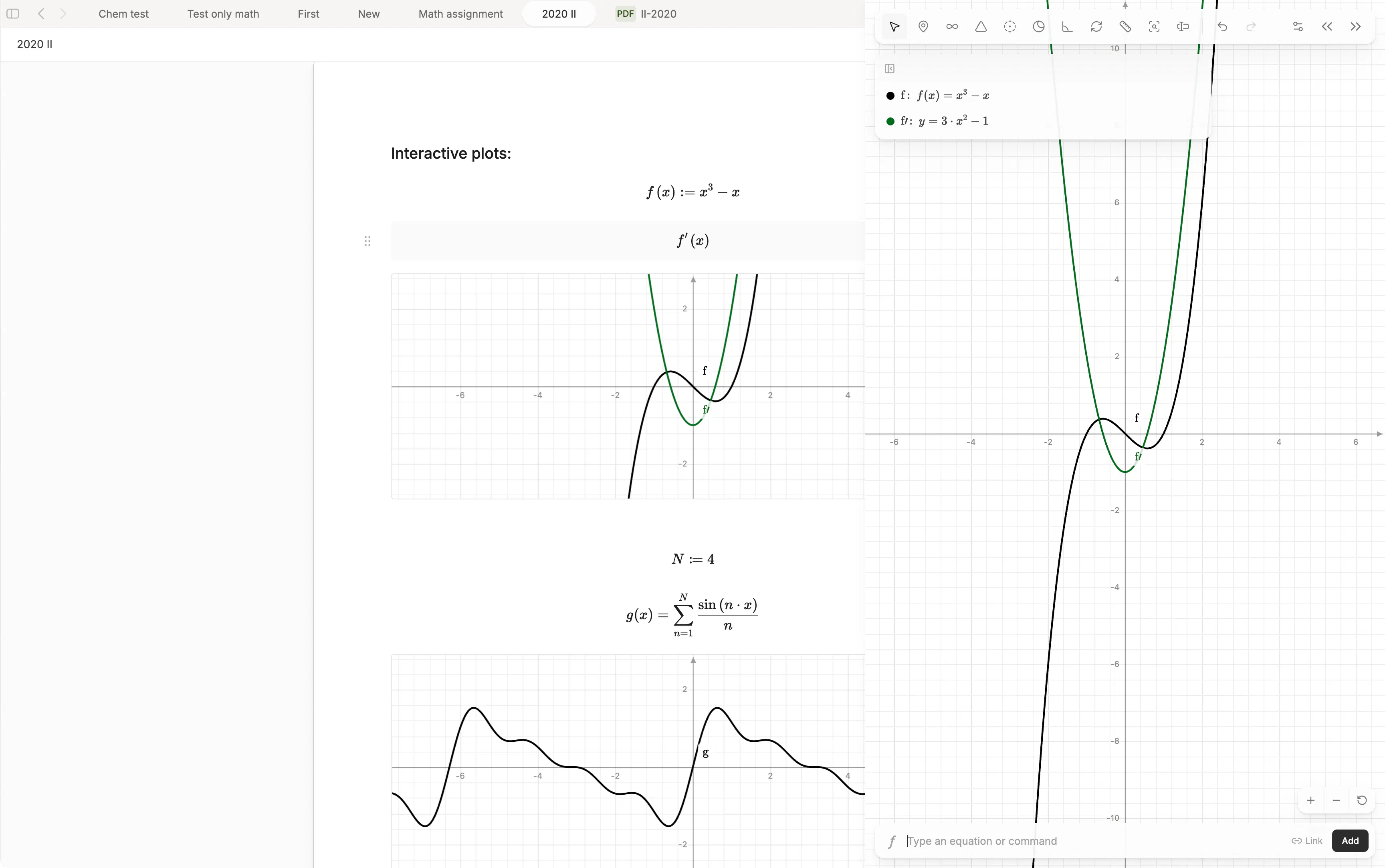Switch to the Test only math tab
The image size is (1385, 868).
point(223,14)
